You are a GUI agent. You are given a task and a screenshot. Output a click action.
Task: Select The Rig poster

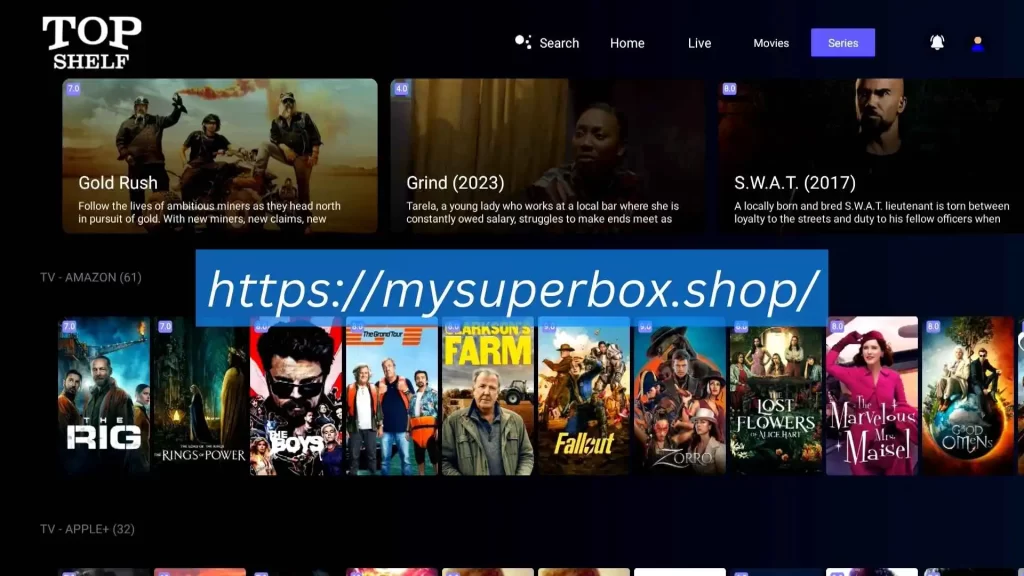(104, 396)
